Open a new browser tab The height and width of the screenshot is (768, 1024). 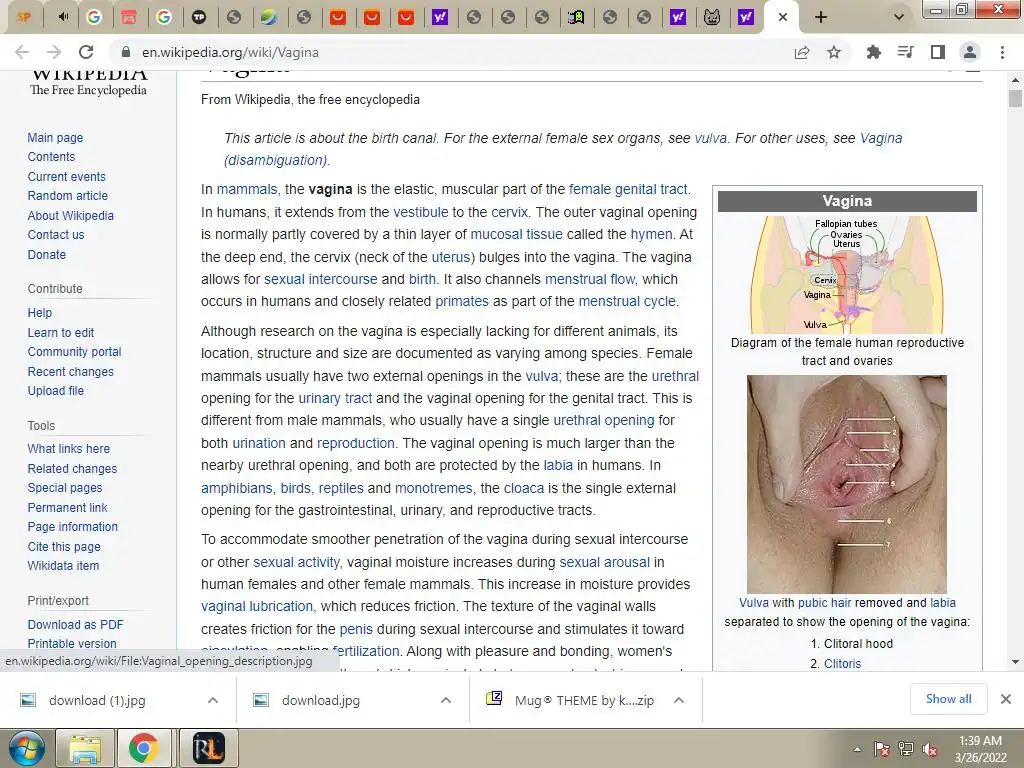click(x=821, y=17)
